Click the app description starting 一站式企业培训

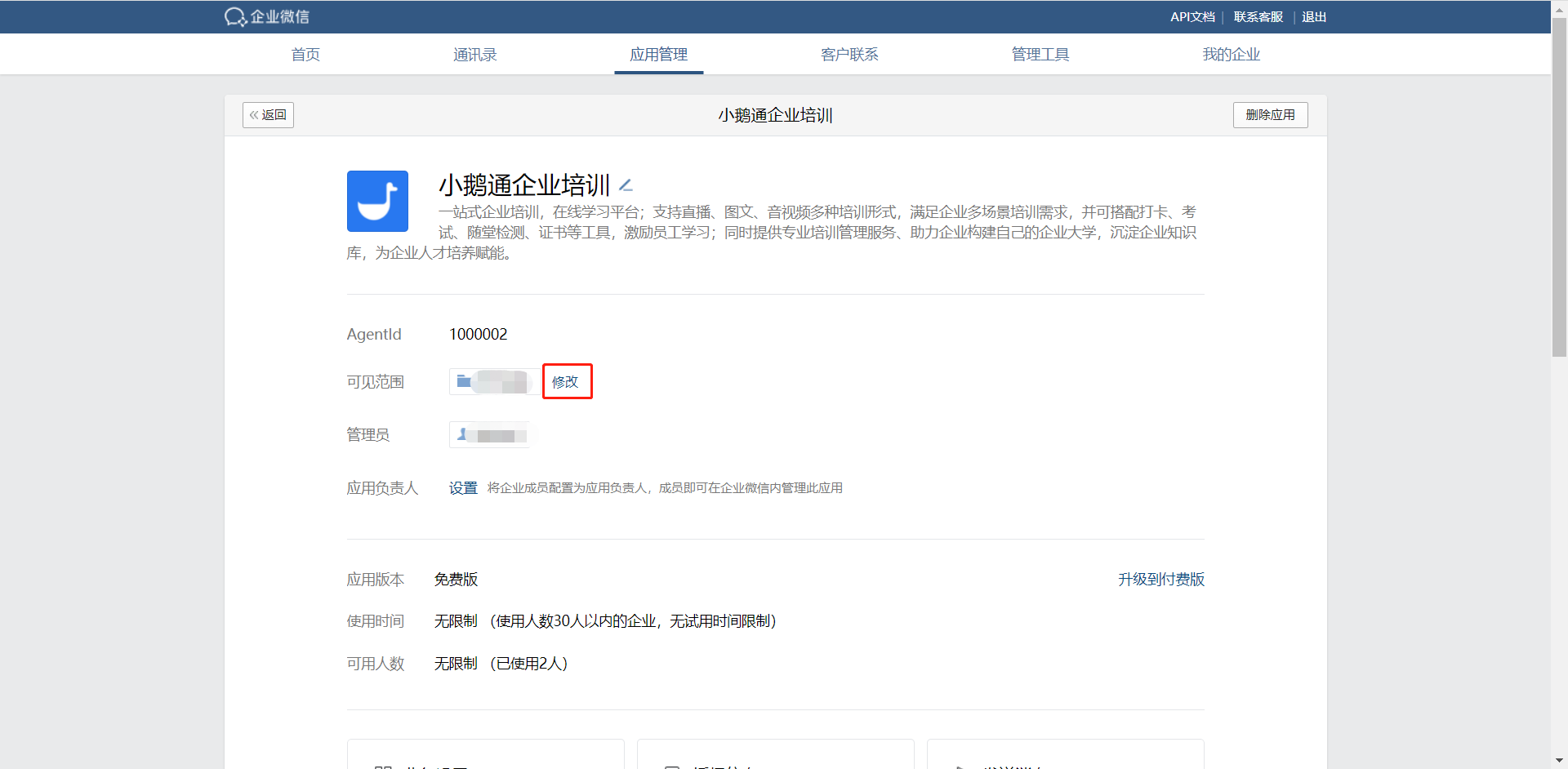[772, 233]
